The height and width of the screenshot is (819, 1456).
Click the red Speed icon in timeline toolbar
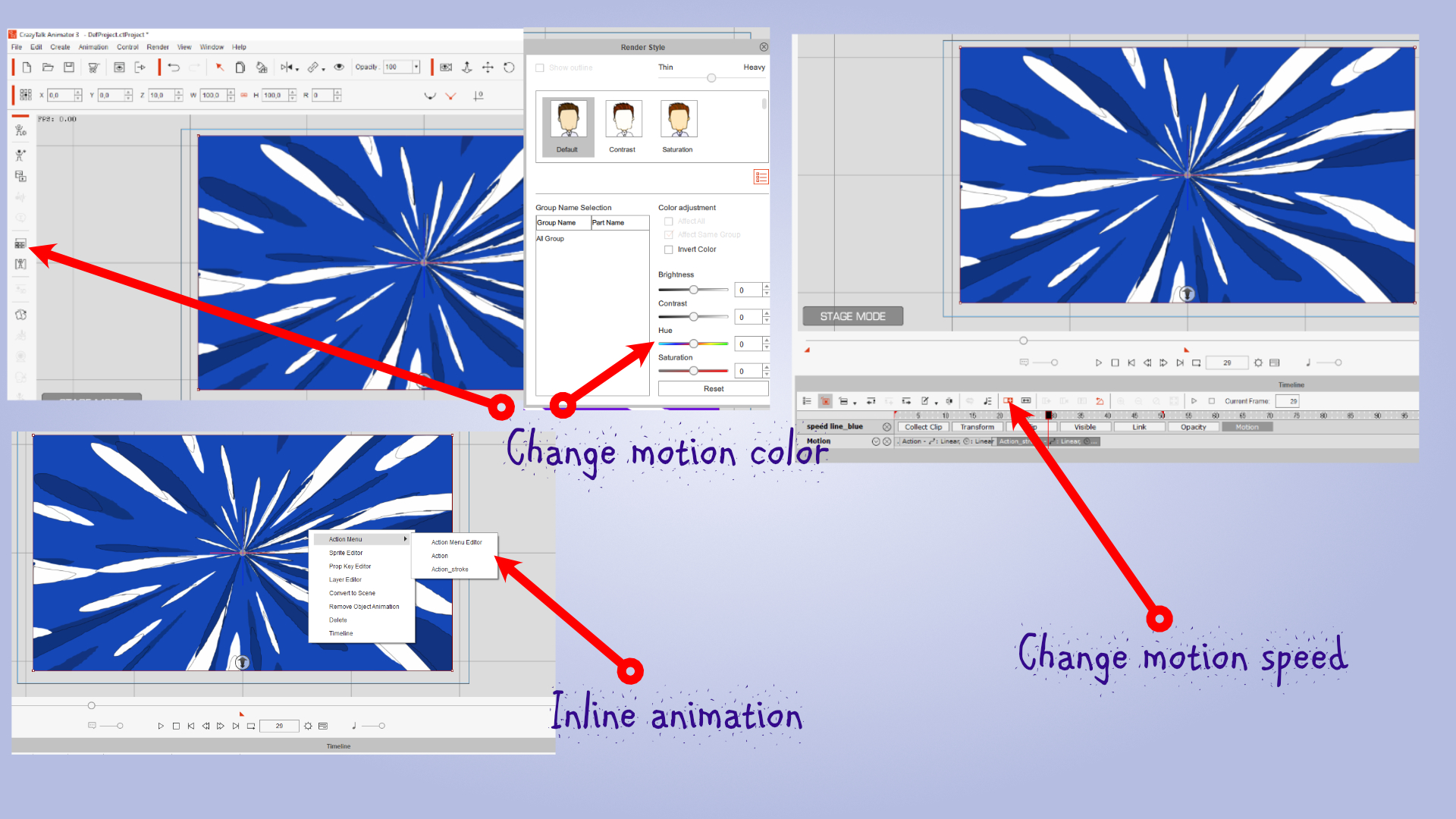[x=1008, y=400]
